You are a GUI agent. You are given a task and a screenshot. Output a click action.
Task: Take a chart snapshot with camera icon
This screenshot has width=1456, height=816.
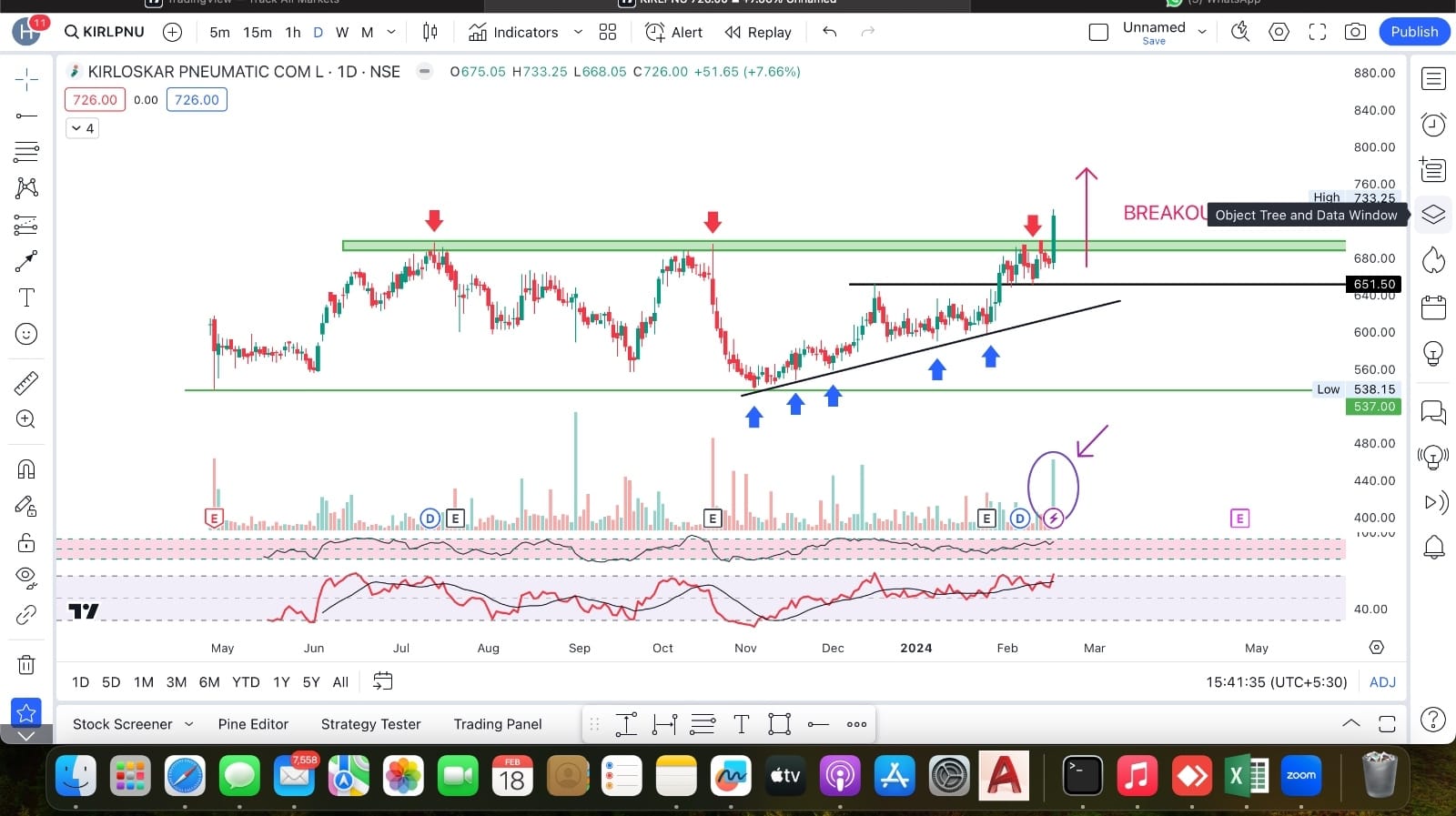click(x=1355, y=32)
